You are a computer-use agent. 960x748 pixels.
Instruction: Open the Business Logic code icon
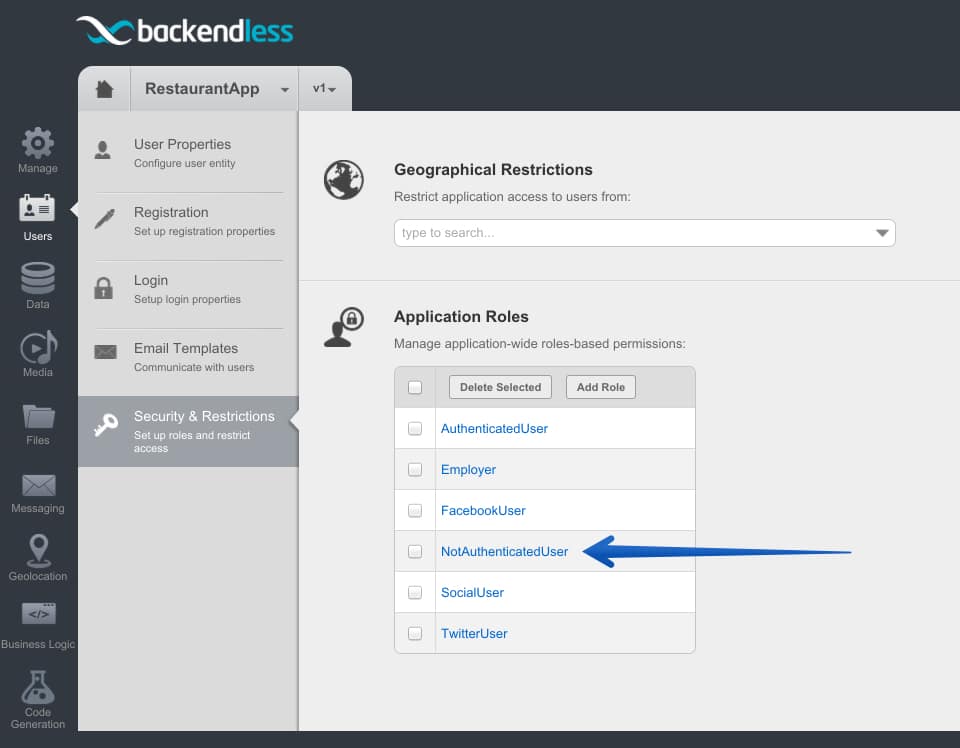click(x=39, y=613)
